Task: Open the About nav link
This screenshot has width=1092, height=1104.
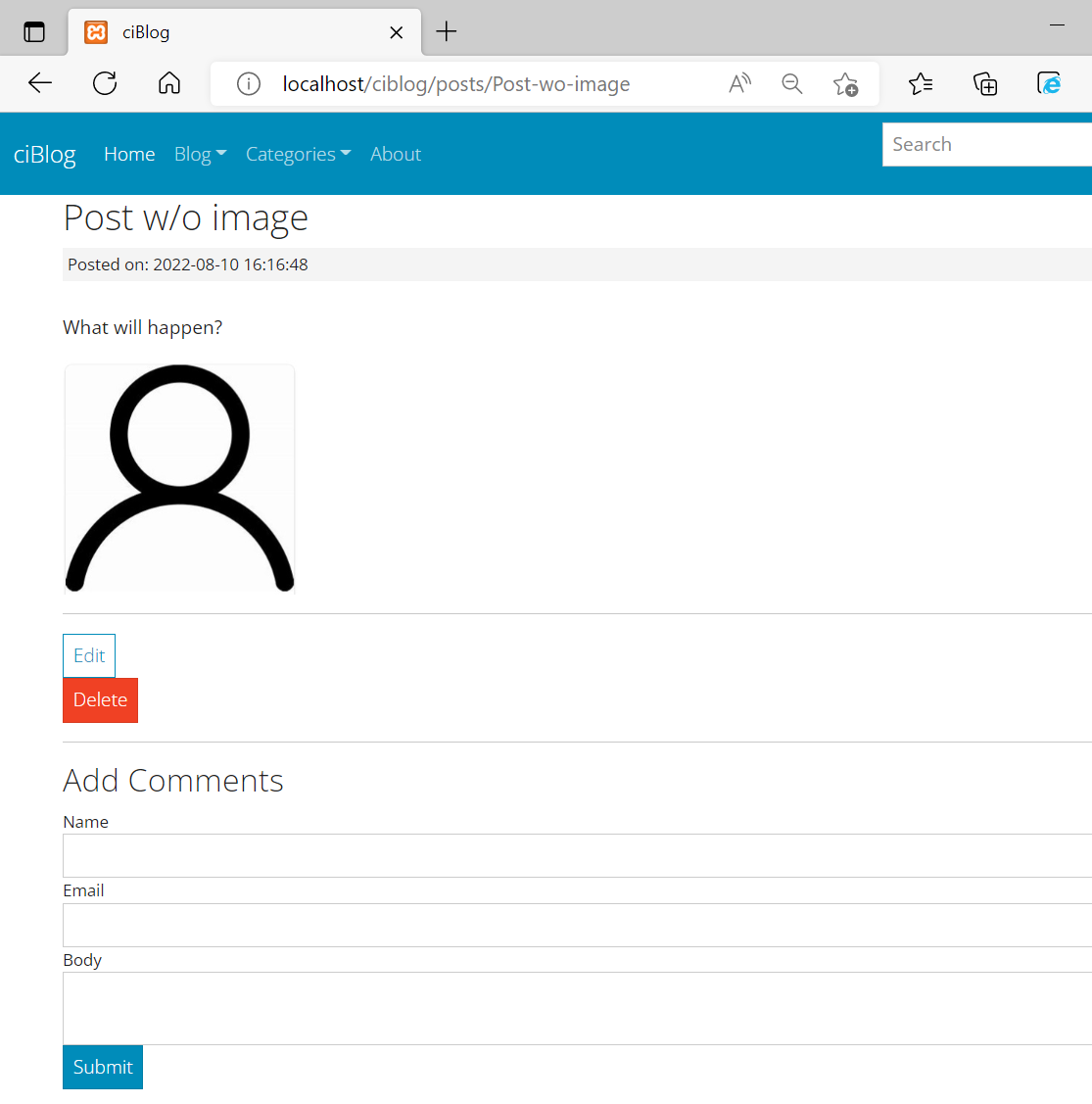Action: 396,154
